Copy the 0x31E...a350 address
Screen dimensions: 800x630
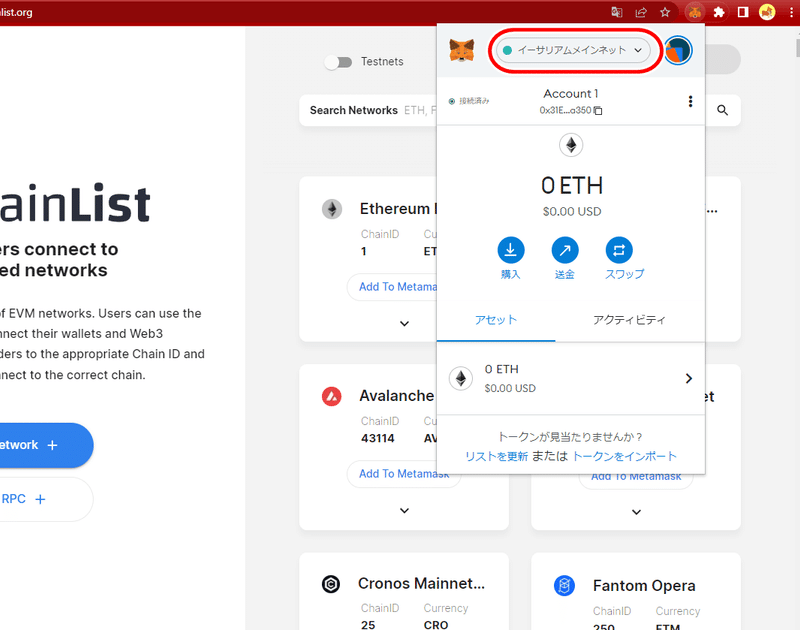click(570, 110)
